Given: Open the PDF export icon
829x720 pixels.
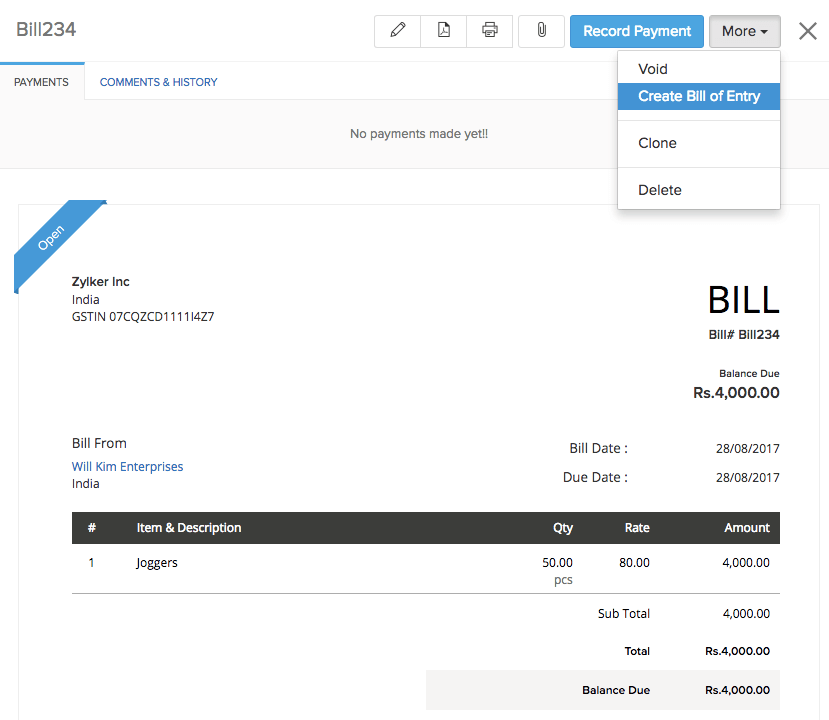Looking at the screenshot, I should coord(443,31).
